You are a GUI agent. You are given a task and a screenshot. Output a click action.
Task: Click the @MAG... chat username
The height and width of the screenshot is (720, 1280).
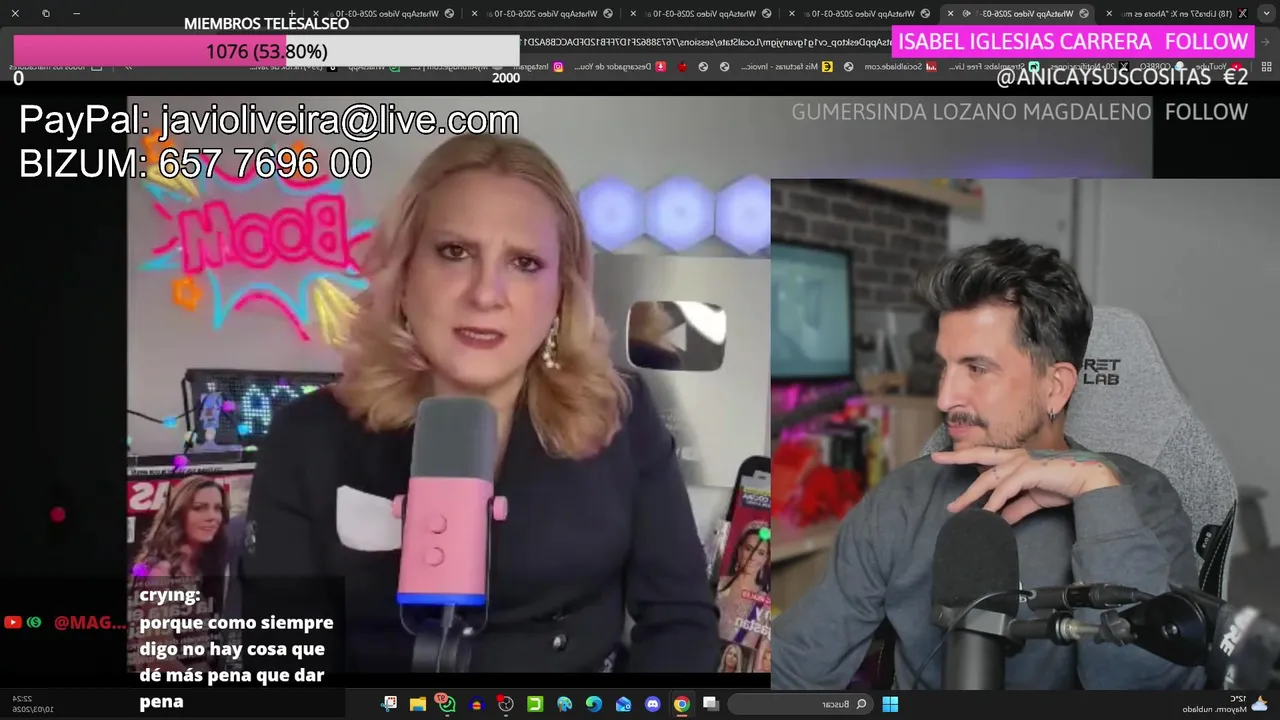[x=90, y=622]
